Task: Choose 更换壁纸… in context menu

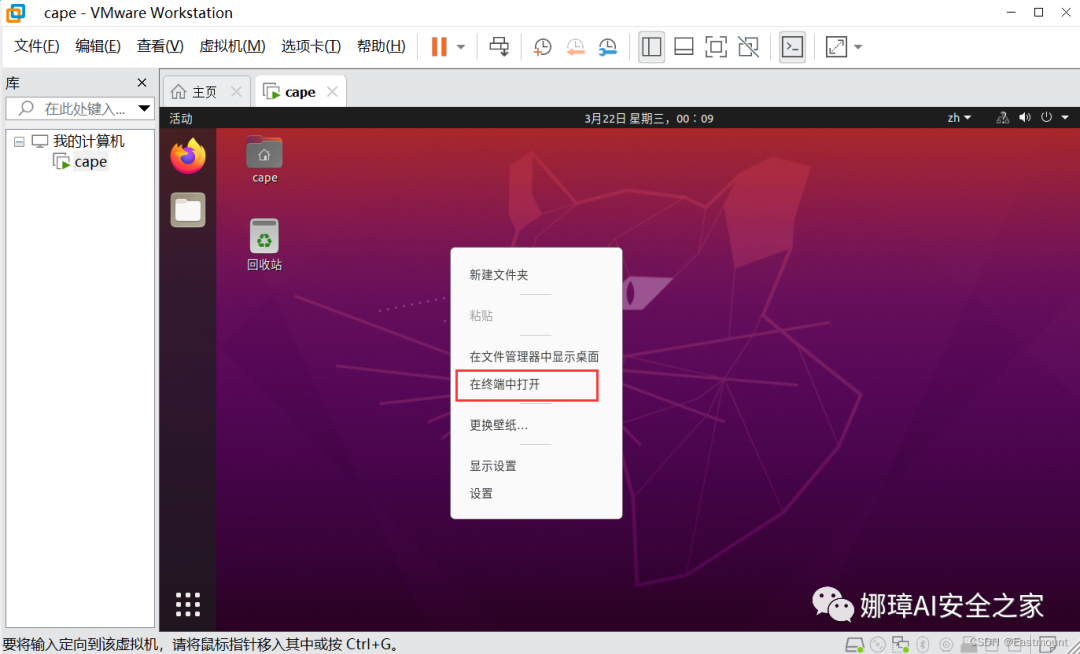Action: tap(499, 425)
